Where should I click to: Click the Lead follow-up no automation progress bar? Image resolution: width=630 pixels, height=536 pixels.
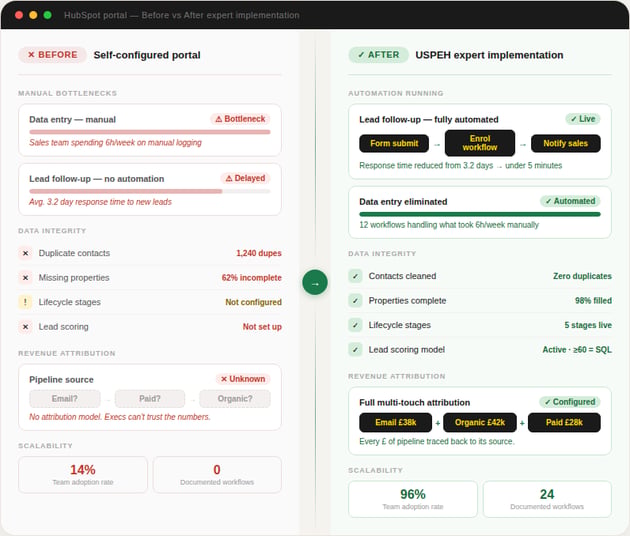click(x=150, y=191)
